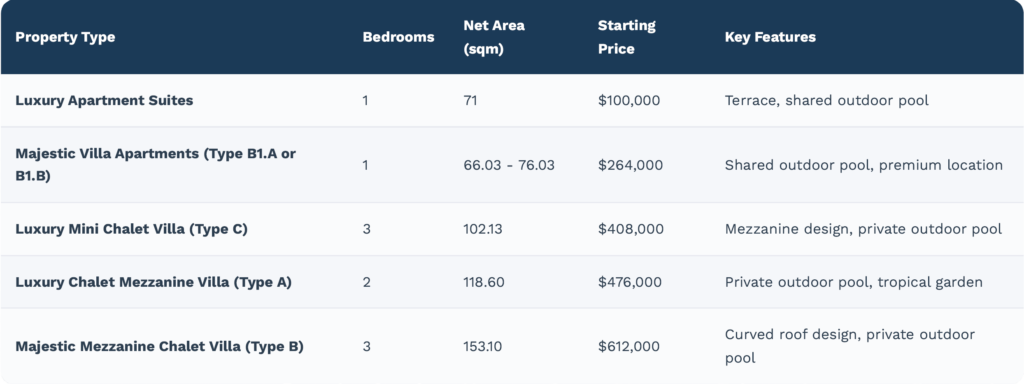
Task: Click the Key Features column header
Action: [770, 37]
